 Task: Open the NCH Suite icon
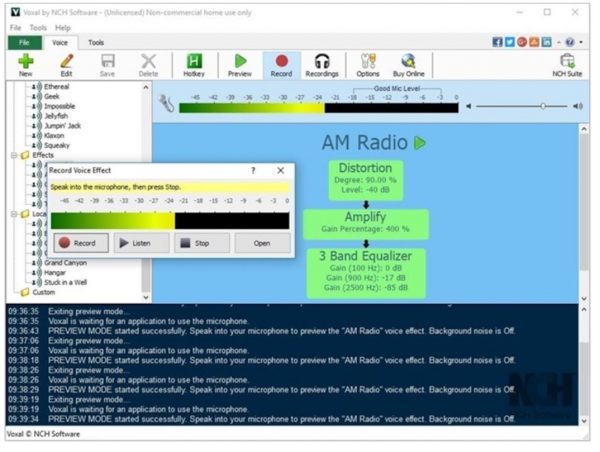567,65
